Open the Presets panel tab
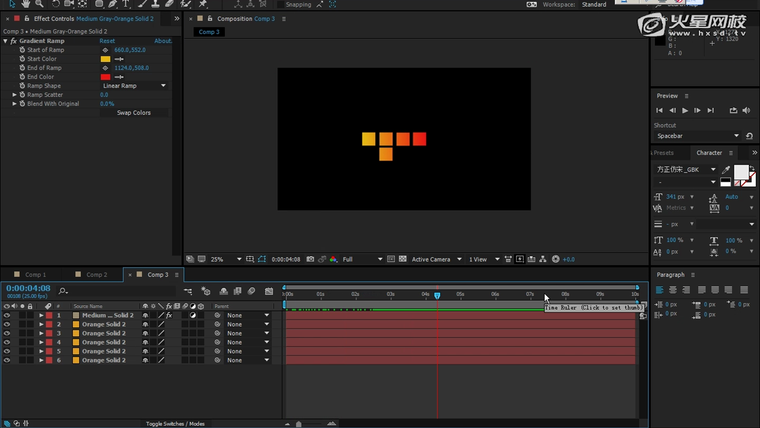Image resolution: width=760 pixels, height=428 pixels. (x=664, y=153)
